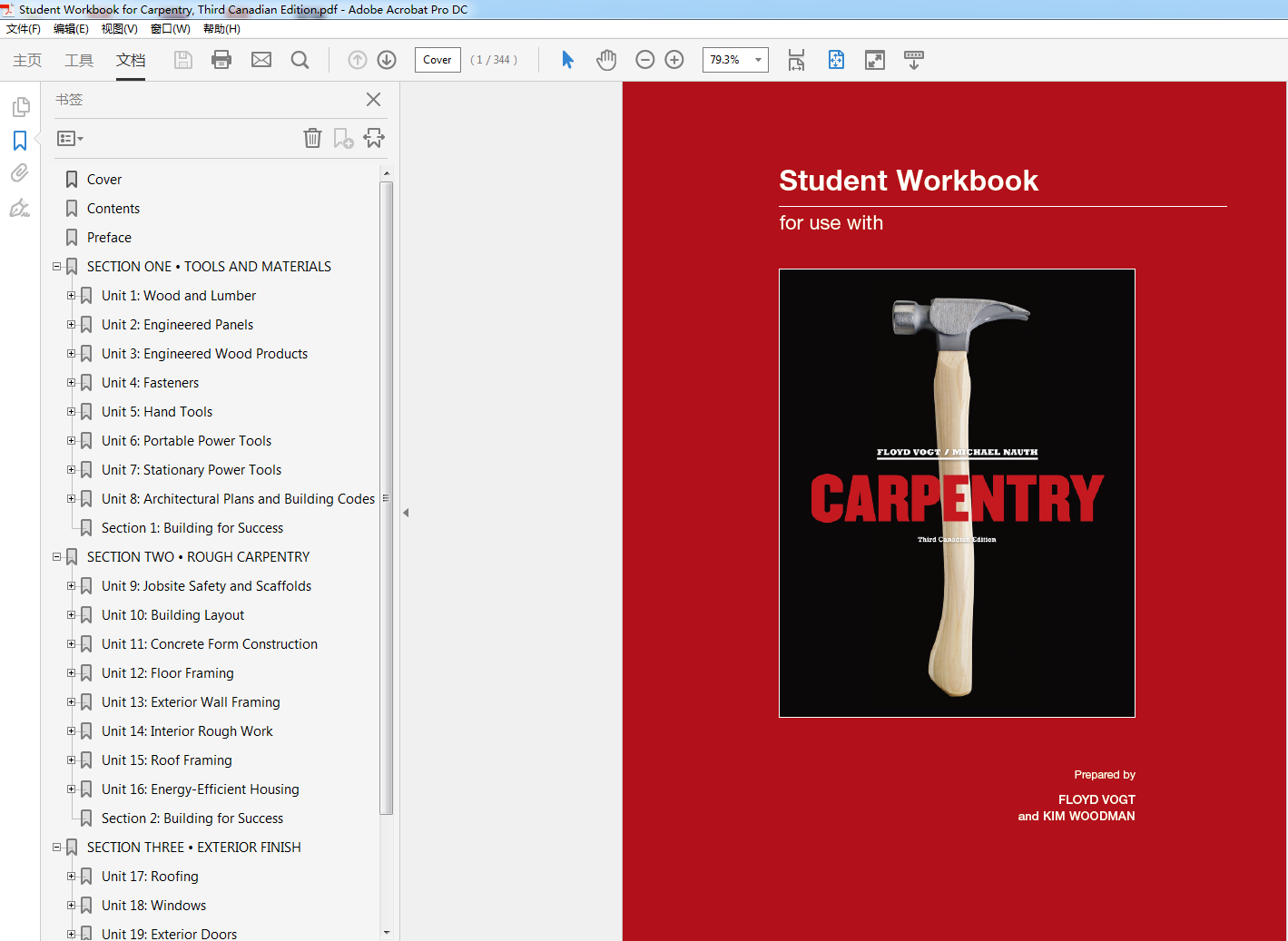The height and width of the screenshot is (941, 1288).
Task: Go to previous page arrow icon
Action: pos(358,60)
